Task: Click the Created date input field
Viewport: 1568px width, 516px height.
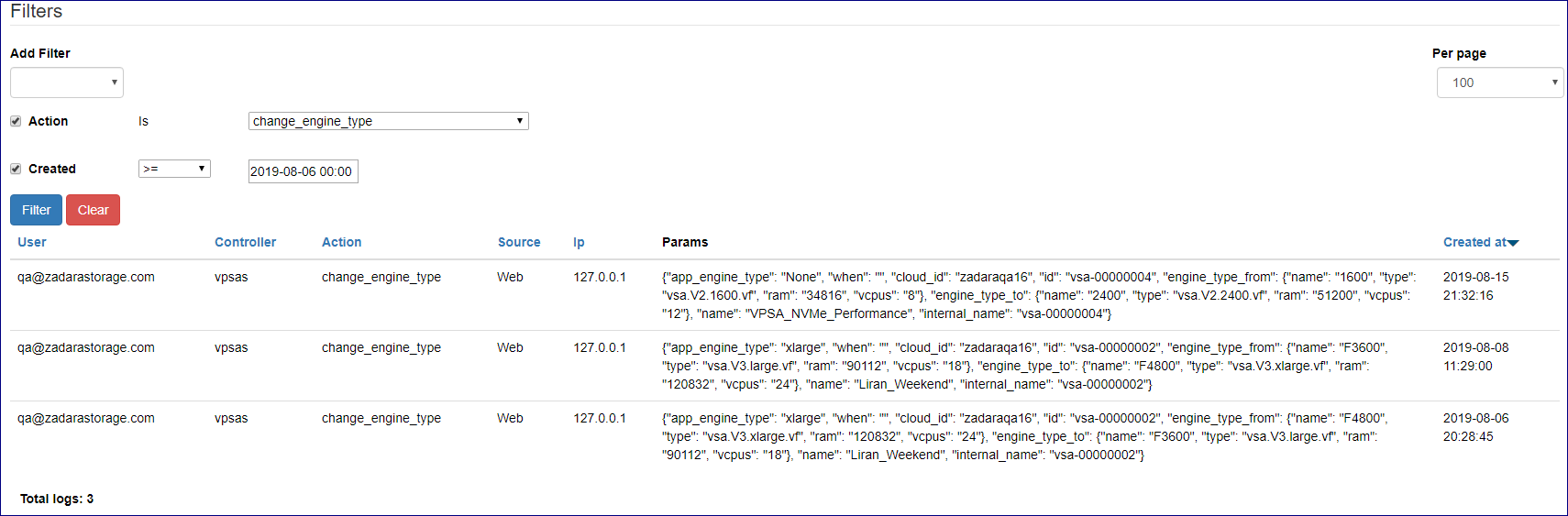Action: (304, 171)
